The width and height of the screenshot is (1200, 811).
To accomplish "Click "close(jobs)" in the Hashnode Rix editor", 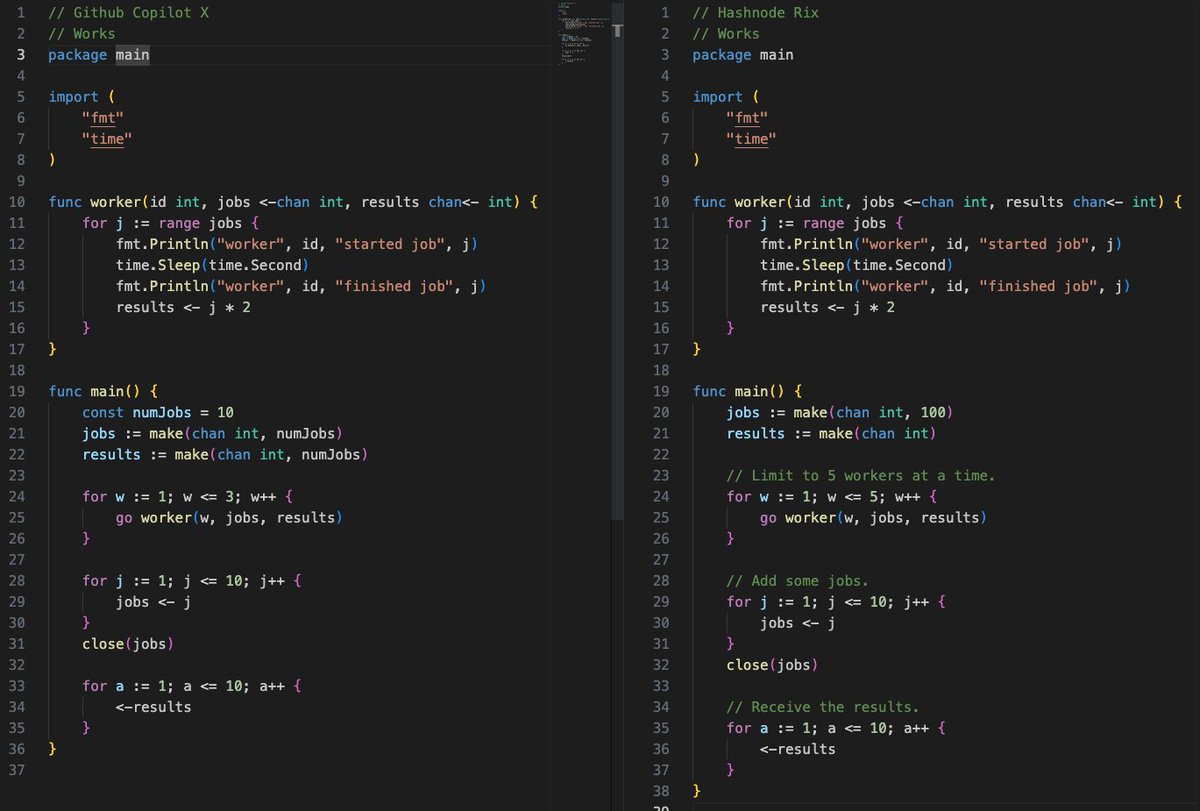I will tap(773, 664).
